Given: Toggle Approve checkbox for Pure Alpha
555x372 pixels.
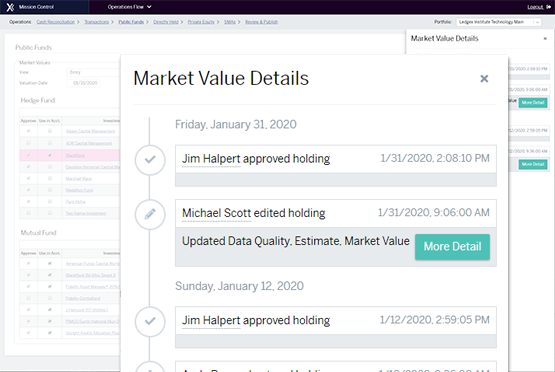Looking at the screenshot, I should [x=28, y=202].
